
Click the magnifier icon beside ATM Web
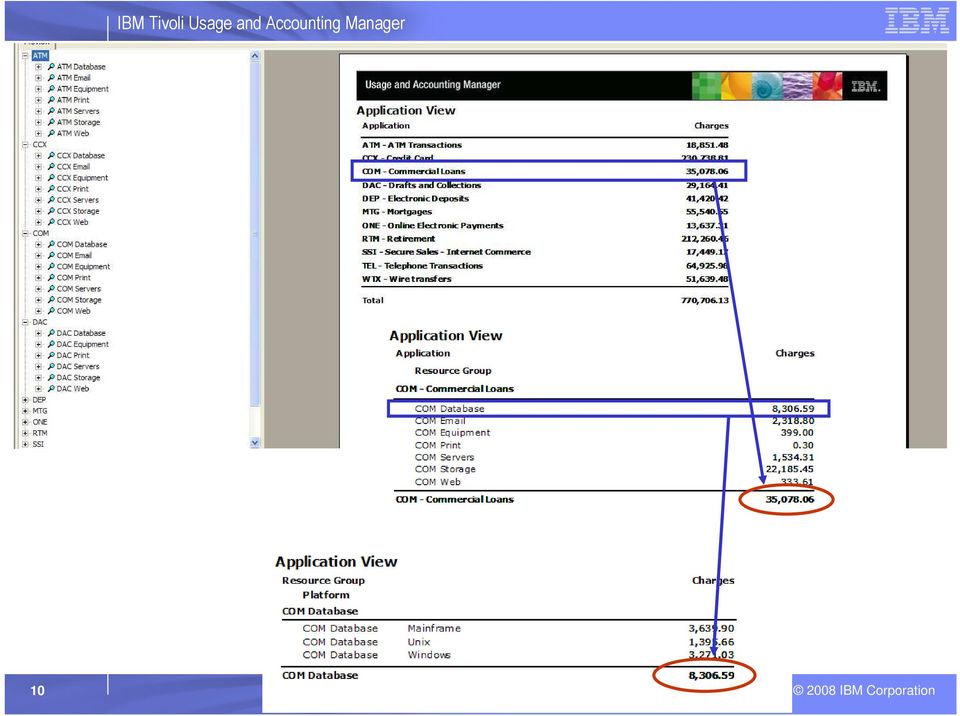tap(51, 133)
